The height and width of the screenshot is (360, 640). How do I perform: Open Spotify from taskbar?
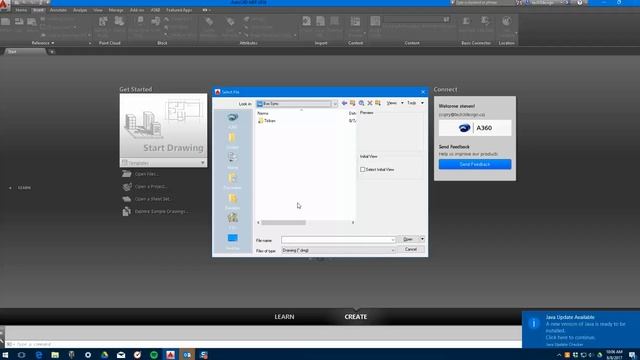(x=154, y=355)
